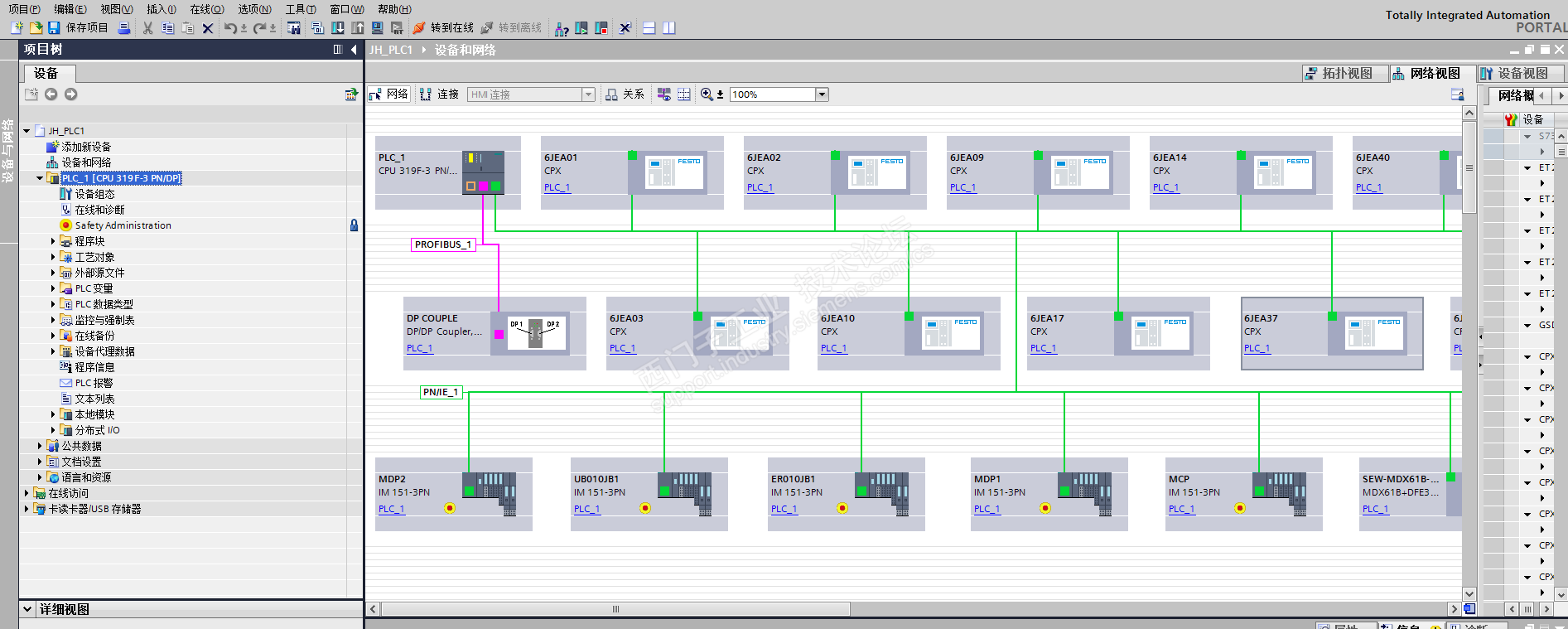1568x629 pixels.
Task: Click the PLC_1 link under device 6JEA10
Action: (x=834, y=348)
